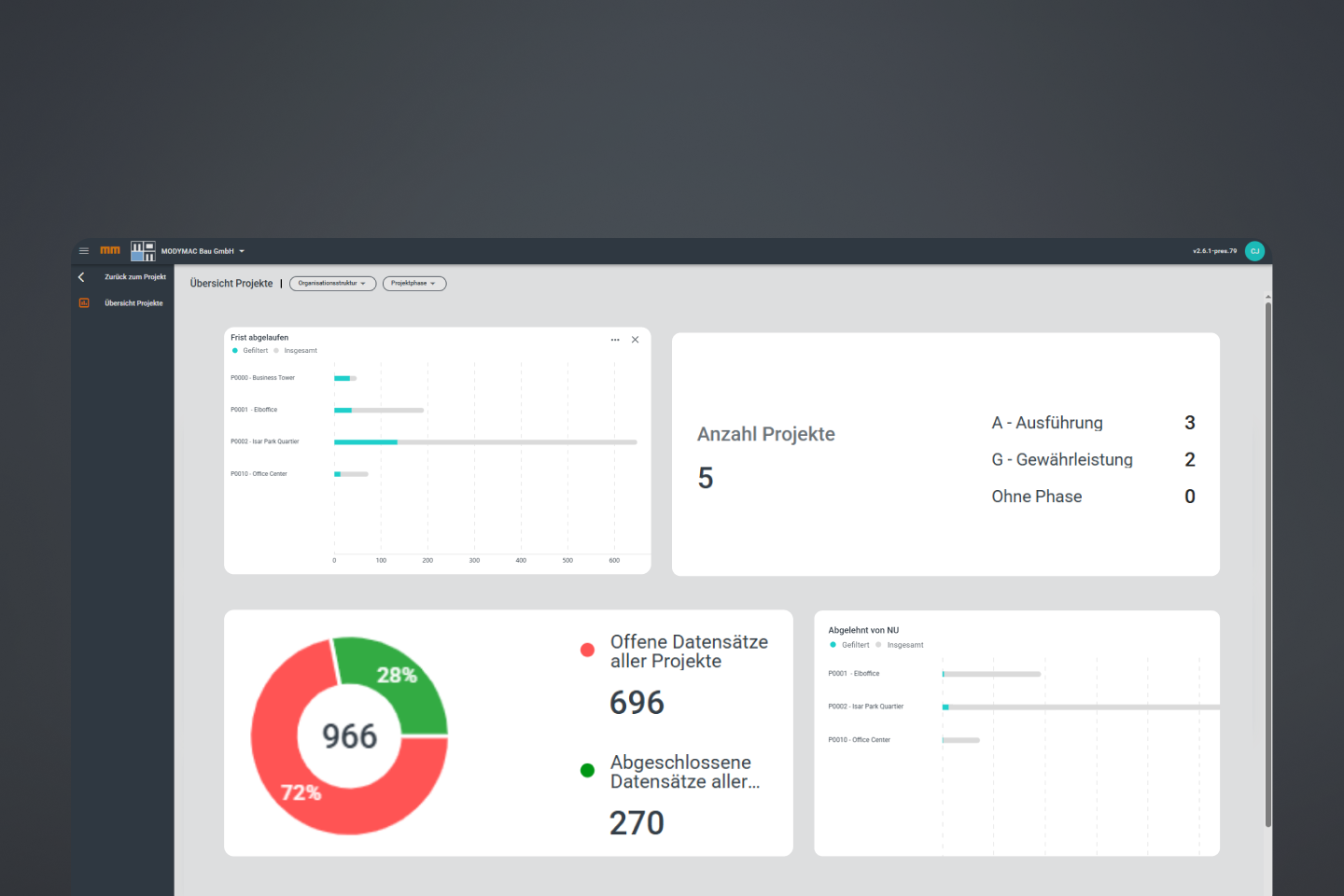Toggle Gefiltert legend in Abgelehnt von NU chart
The height and width of the screenshot is (896, 1344).
tap(850, 645)
